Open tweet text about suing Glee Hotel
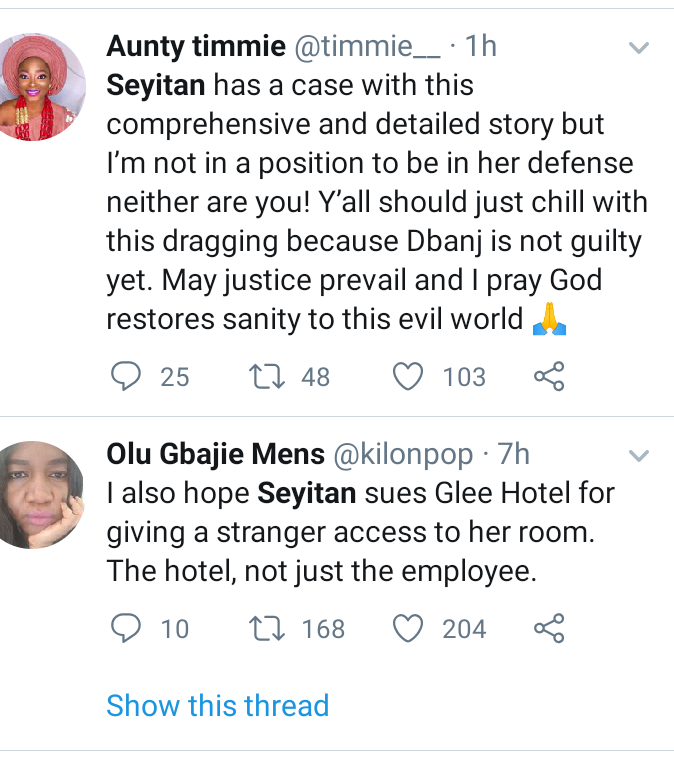Viewport: 674px width, 759px height. pos(360,535)
